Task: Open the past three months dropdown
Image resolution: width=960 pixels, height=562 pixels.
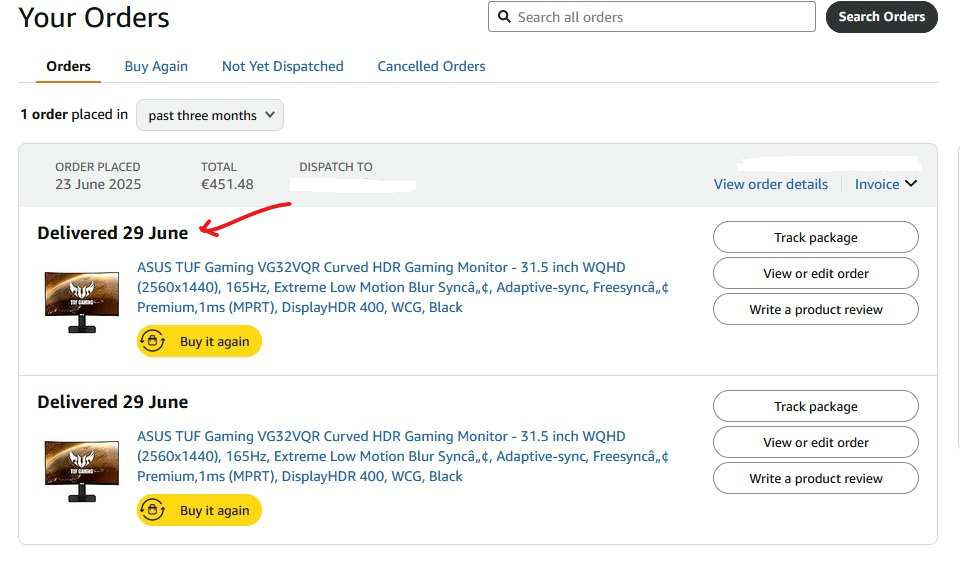Action: 210,115
